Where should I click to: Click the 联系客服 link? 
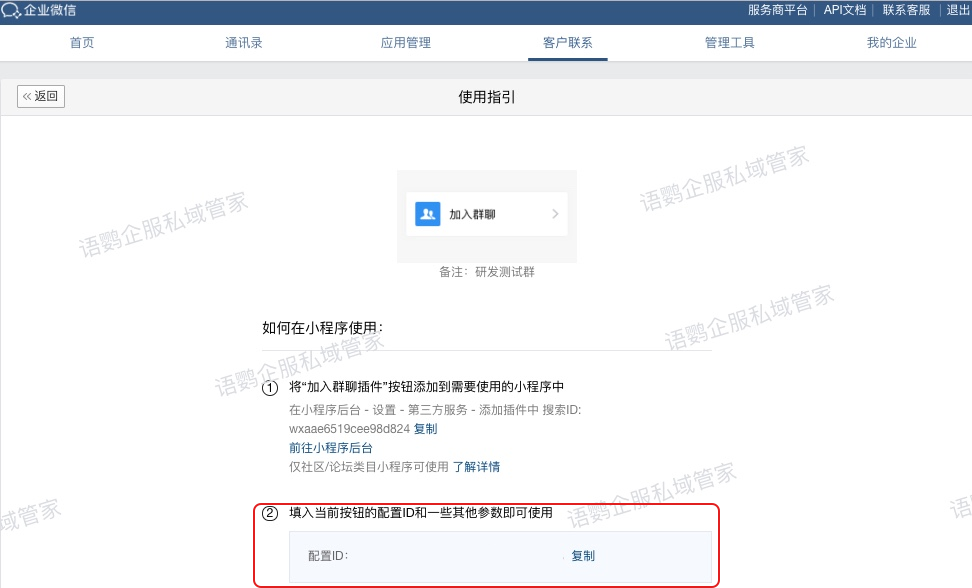[906, 10]
